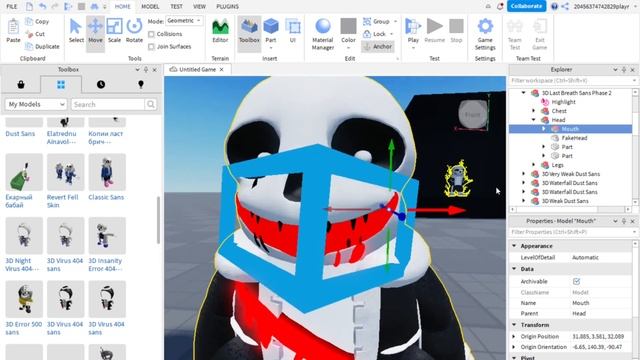The width and height of the screenshot is (640, 360).
Task: Enable the Collisions checkbox
Action: 151,34
